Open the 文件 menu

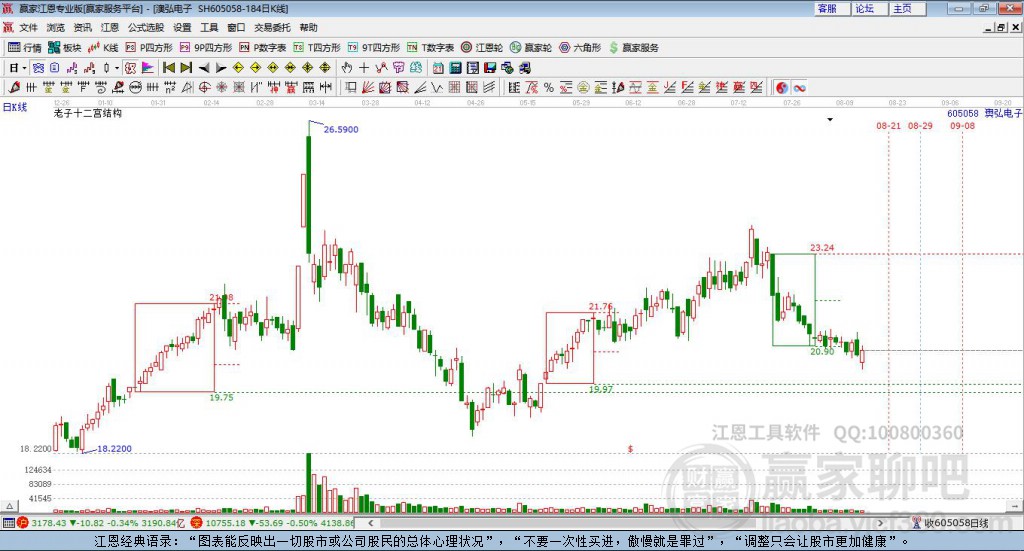(x=28, y=27)
